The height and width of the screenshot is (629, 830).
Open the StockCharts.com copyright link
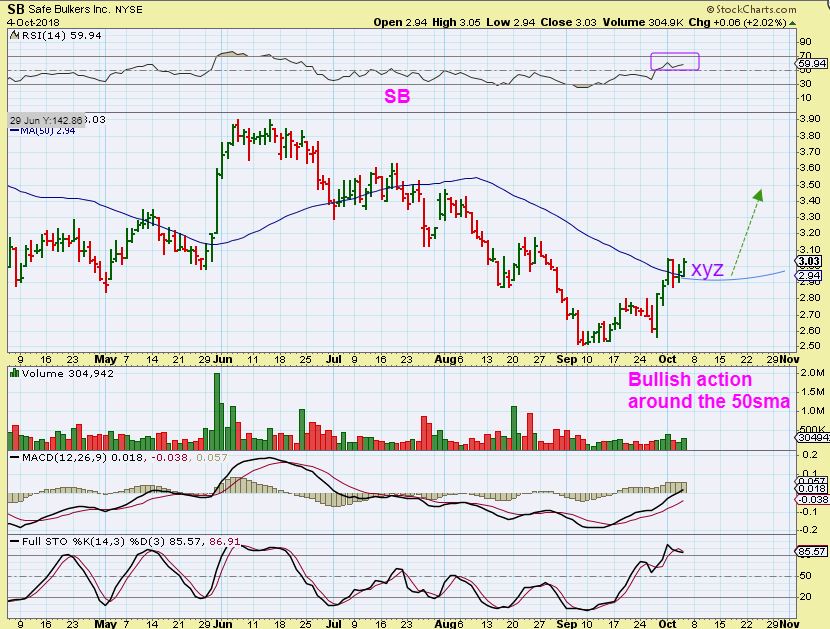coord(751,9)
